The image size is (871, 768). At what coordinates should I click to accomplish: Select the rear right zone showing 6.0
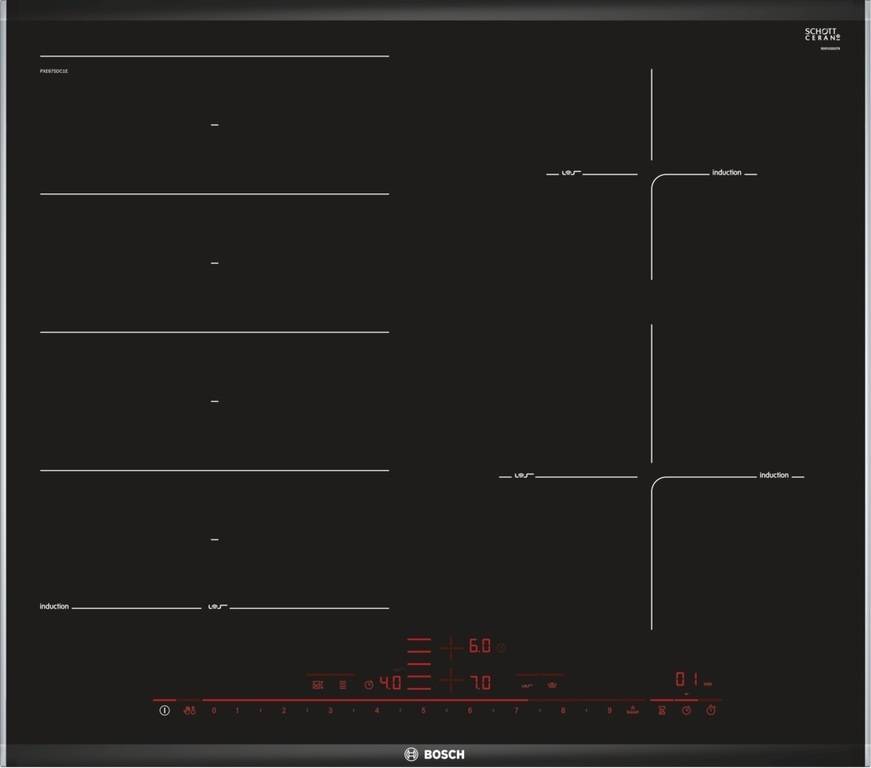coord(479,646)
